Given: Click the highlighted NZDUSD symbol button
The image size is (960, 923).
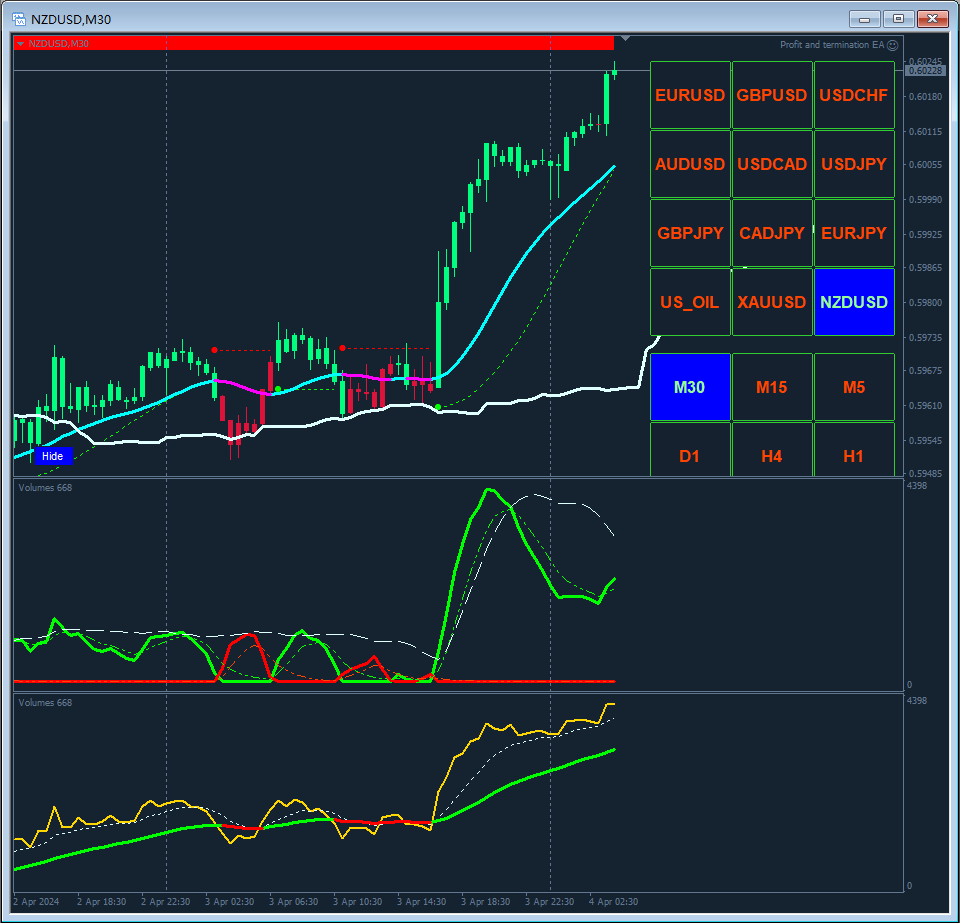Looking at the screenshot, I should 854,302.
